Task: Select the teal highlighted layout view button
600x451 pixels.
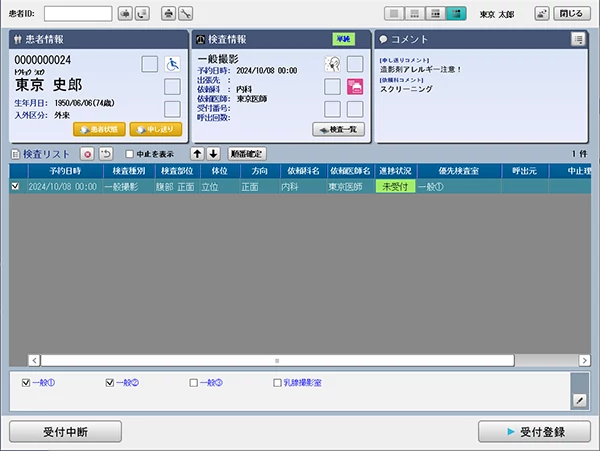Action: (456, 14)
